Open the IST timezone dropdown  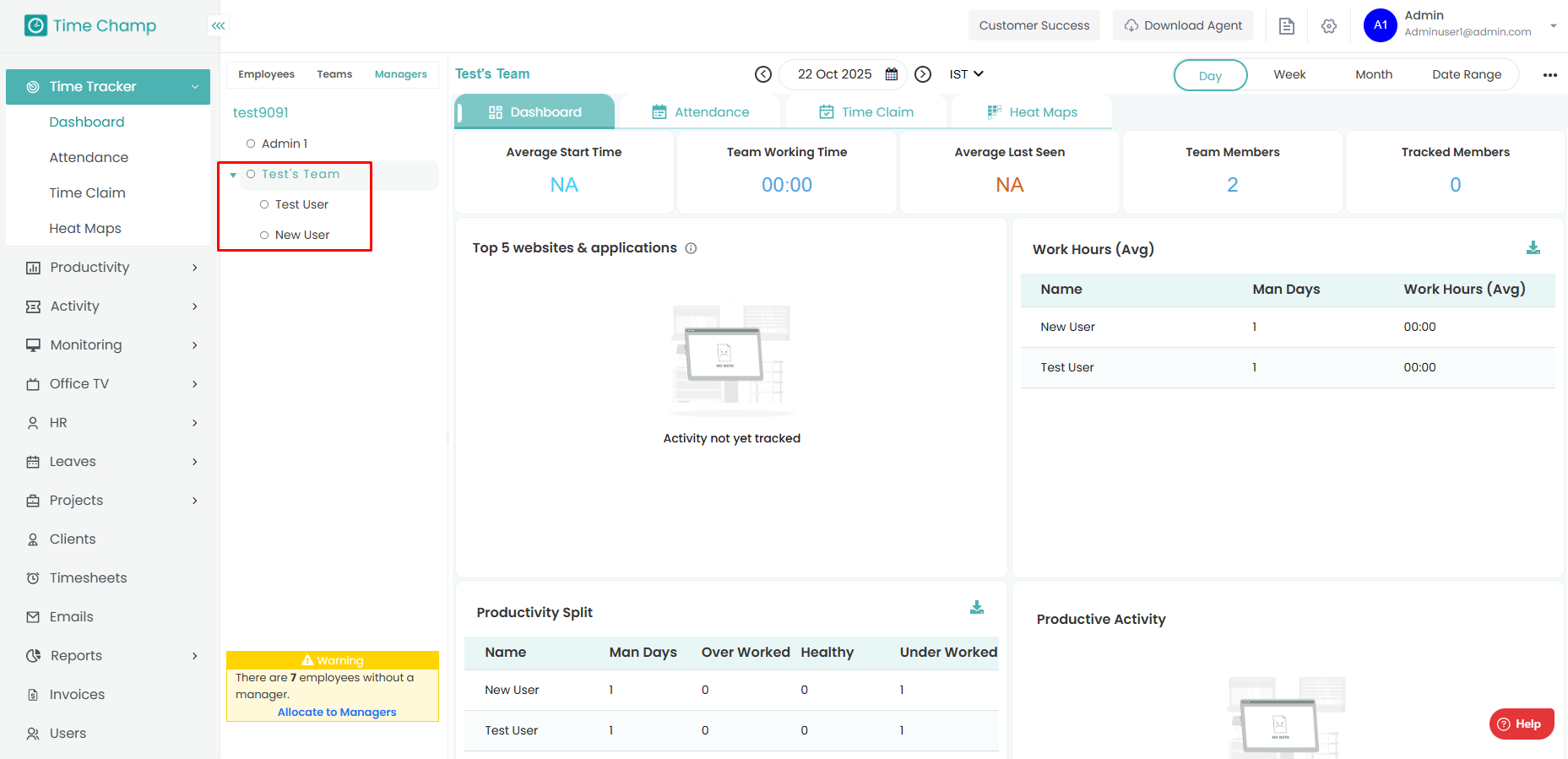click(966, 74)
